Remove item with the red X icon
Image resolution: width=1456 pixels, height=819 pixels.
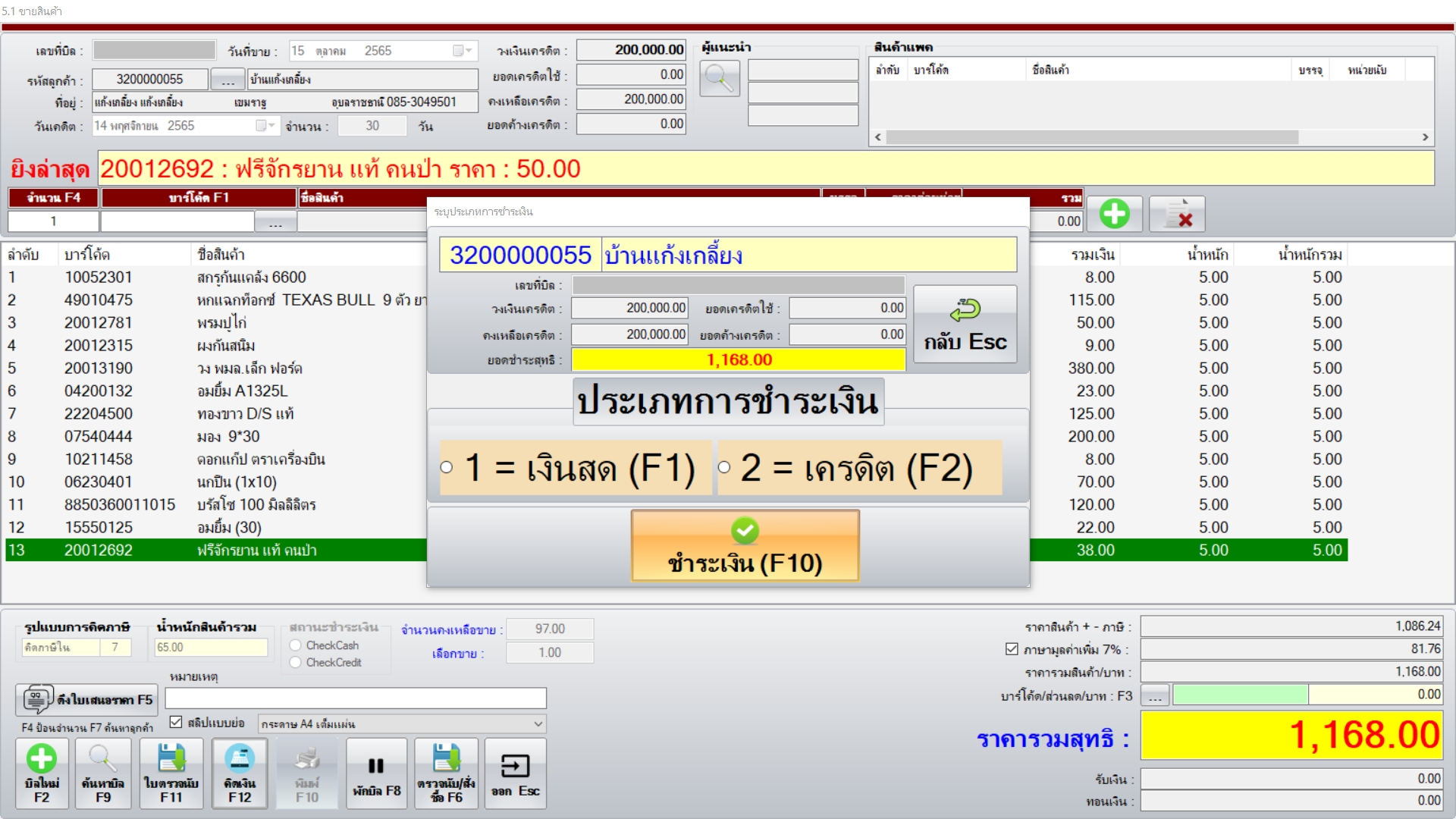pyautogui.click(x=1178, y=213)
